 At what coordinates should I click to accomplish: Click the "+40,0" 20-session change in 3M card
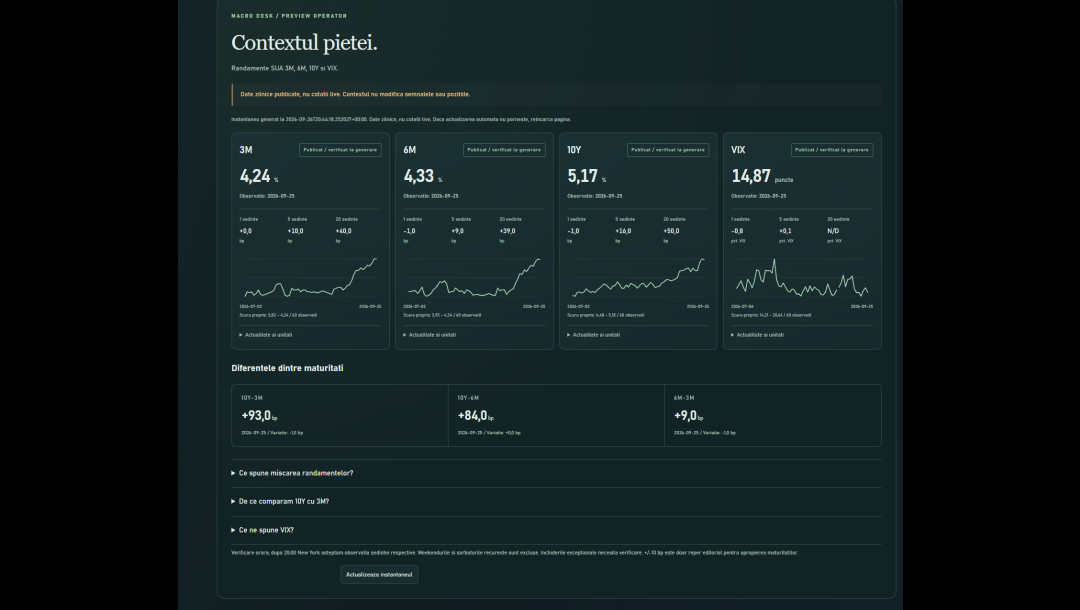(x=344, y=231)
